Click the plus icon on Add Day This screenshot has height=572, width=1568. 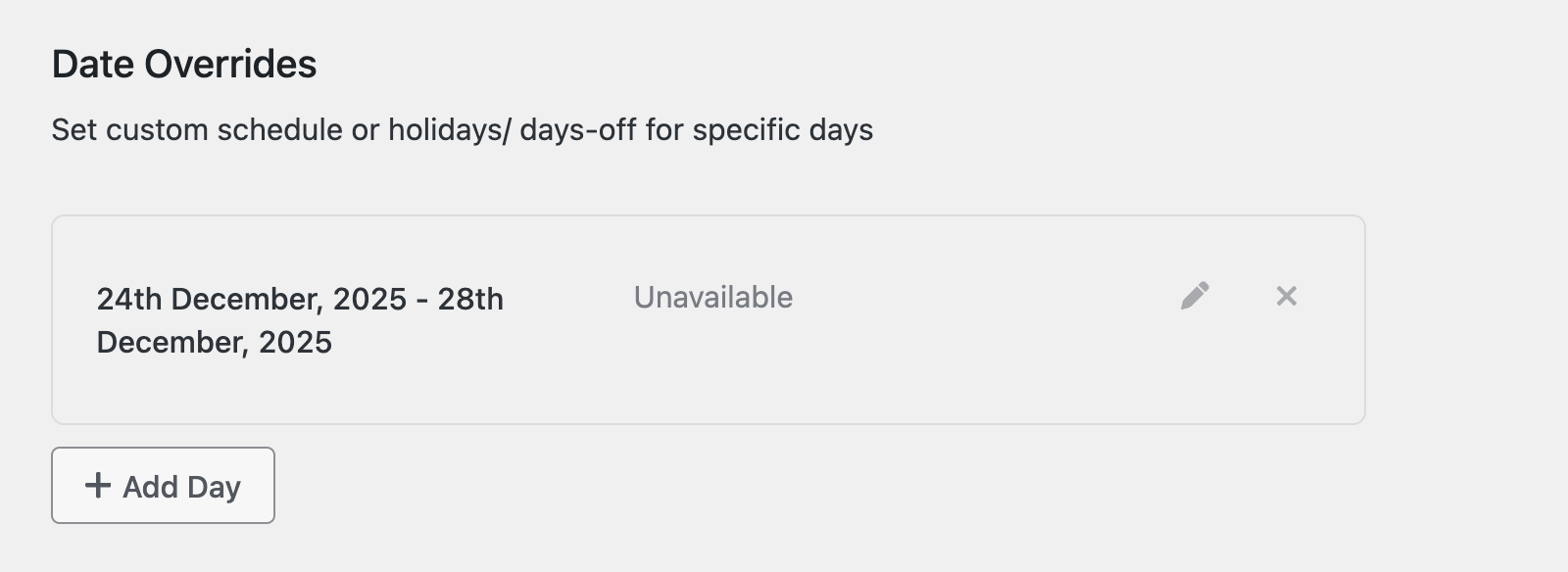(x=97, y=485)
